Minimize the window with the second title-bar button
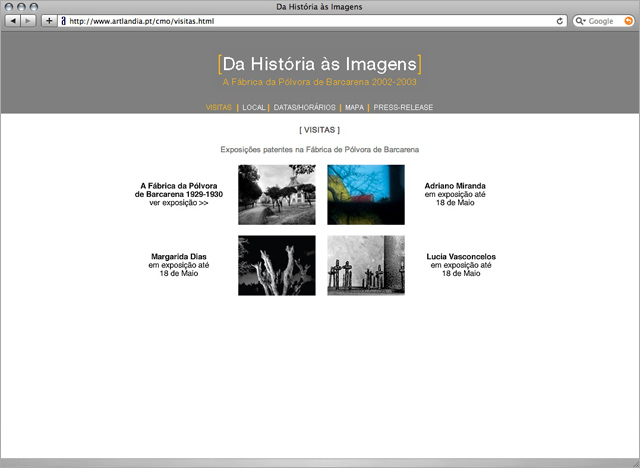The height and width of the screenshot is (468, 640). click(x=21, y=7)
